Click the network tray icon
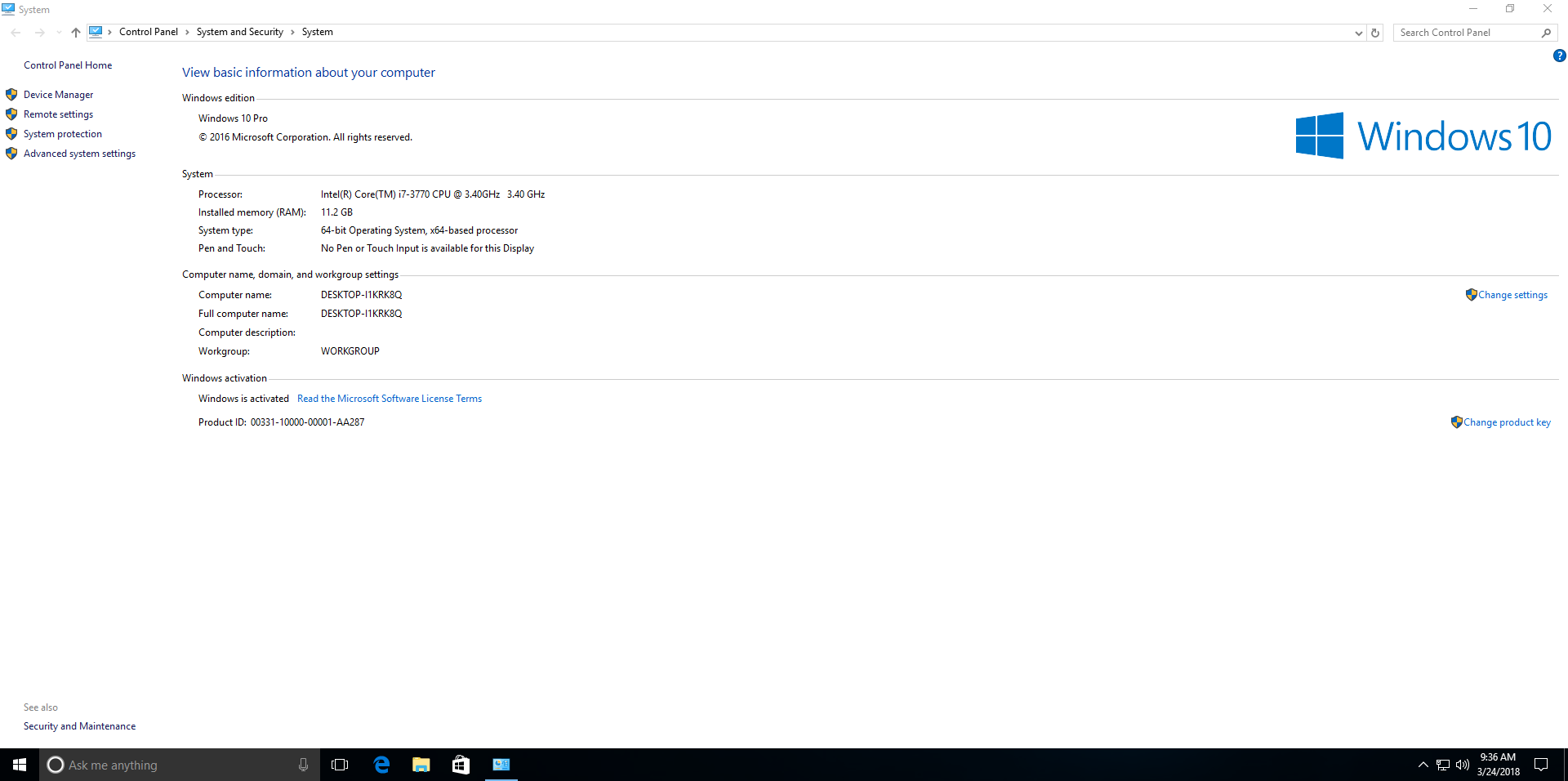Viewport: 1568px width, 781px height. (1443, 765)
